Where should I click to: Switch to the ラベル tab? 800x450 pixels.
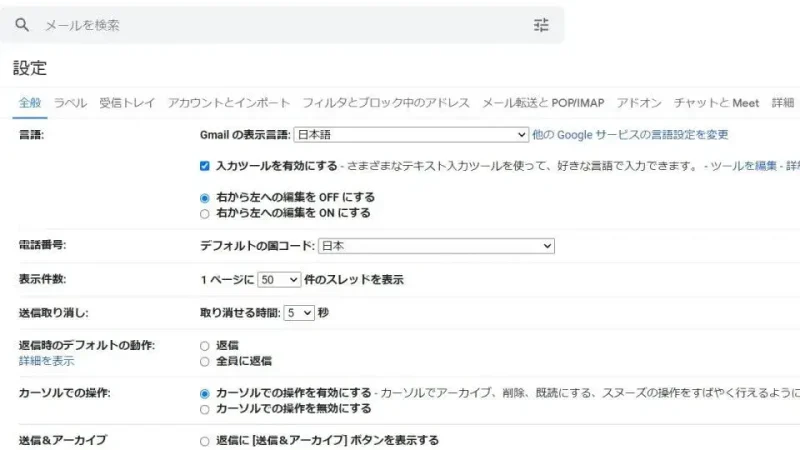70,103
